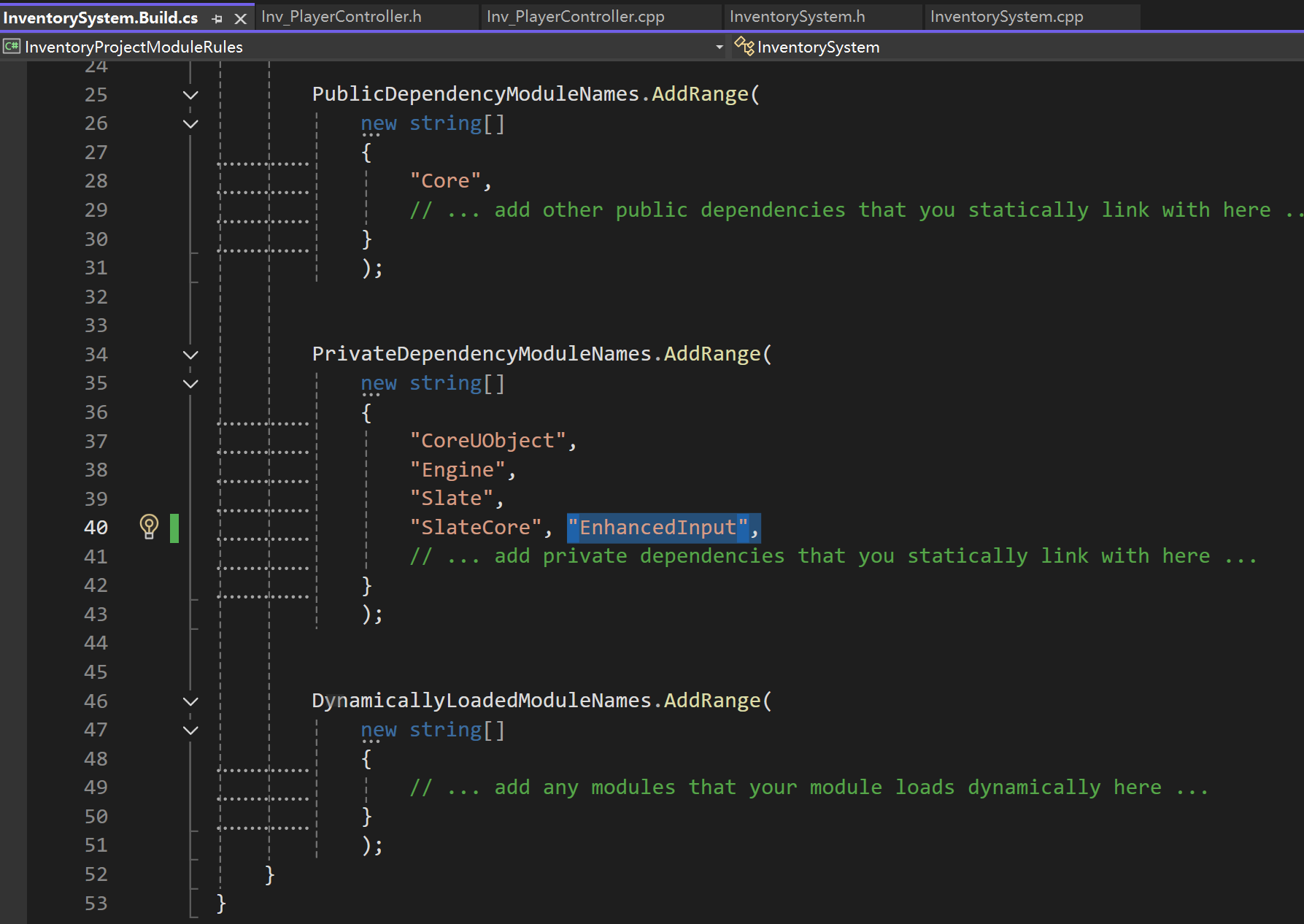The image size is (1304, 924).
Task: Click PrivateDependencyModuleNames.AddRange call
Action: (542, 354)
